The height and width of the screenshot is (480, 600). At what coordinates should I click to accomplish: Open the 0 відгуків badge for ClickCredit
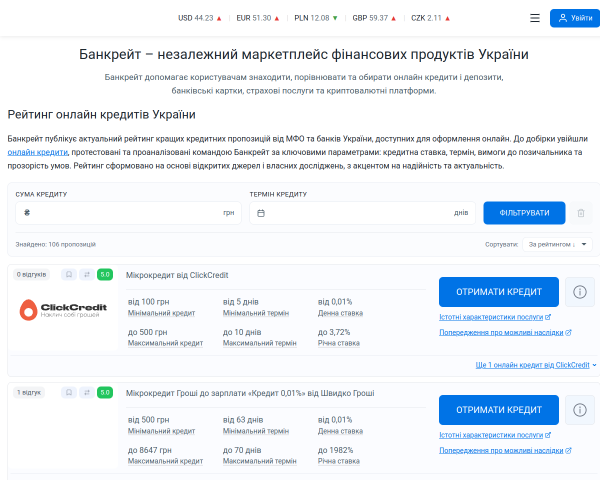[31, 274]
